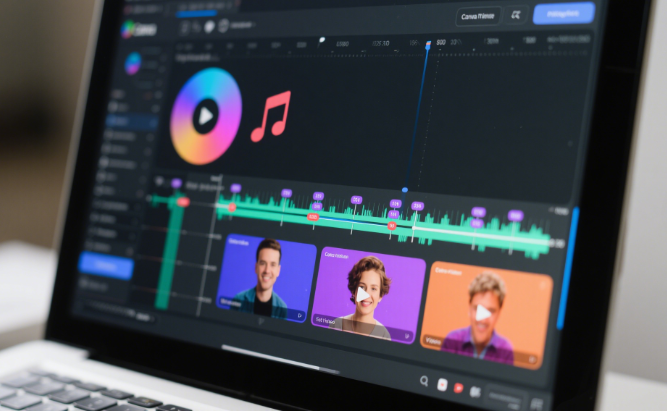Click the circular icon in top toolbar
This screenshot has width=667, height=412.
click(x=223, y=26)
